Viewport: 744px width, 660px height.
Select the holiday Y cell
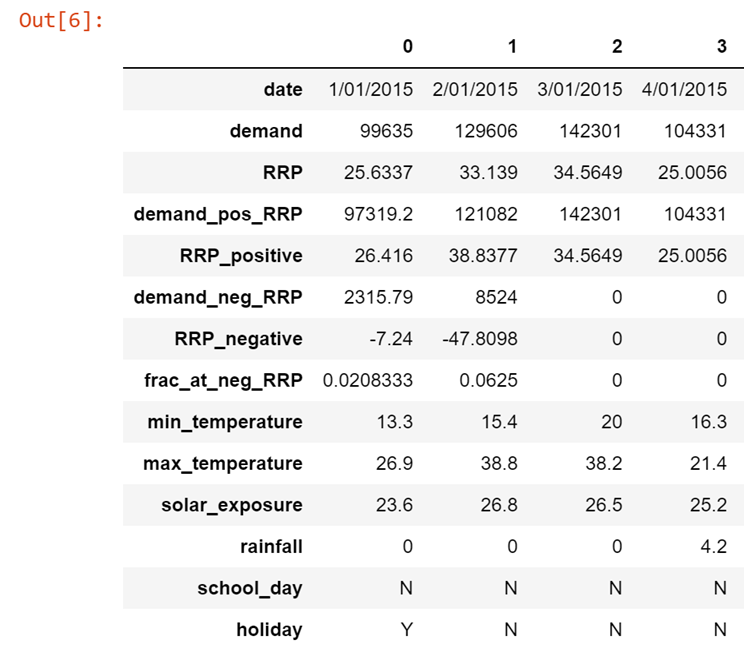pos(406,630)
